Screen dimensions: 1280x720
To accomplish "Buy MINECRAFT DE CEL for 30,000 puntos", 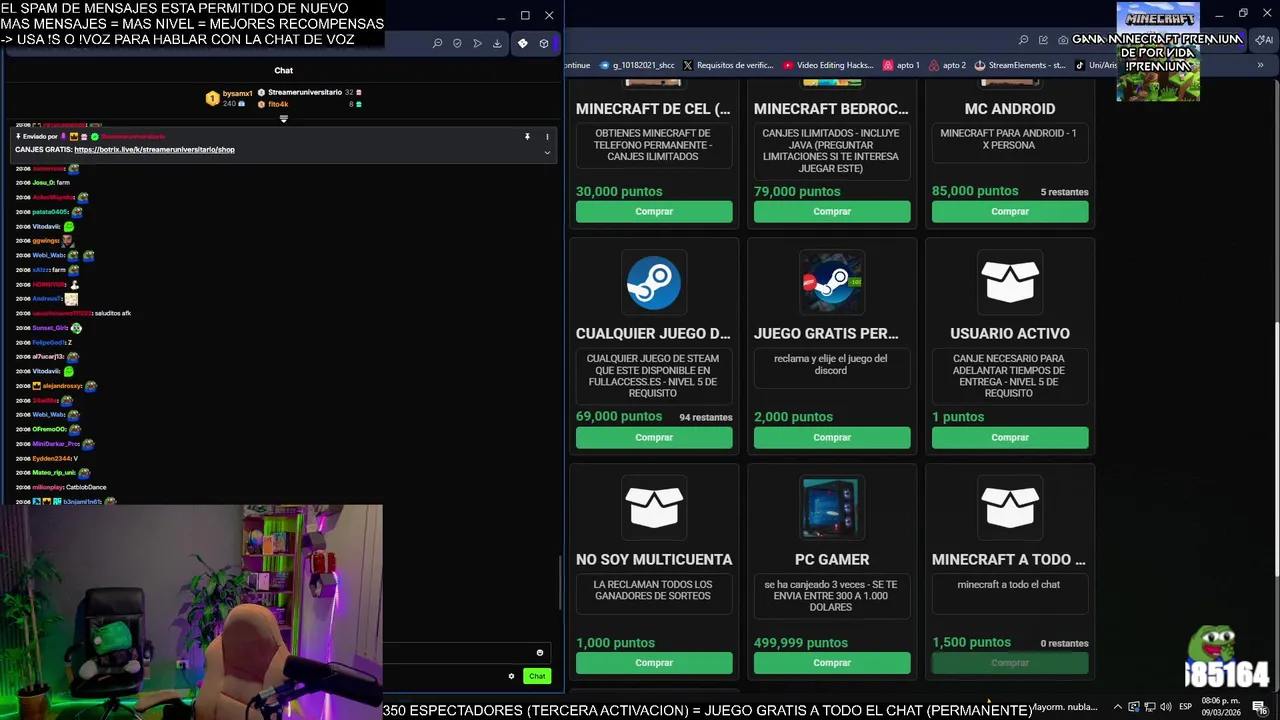I will (x=654, y=212).
